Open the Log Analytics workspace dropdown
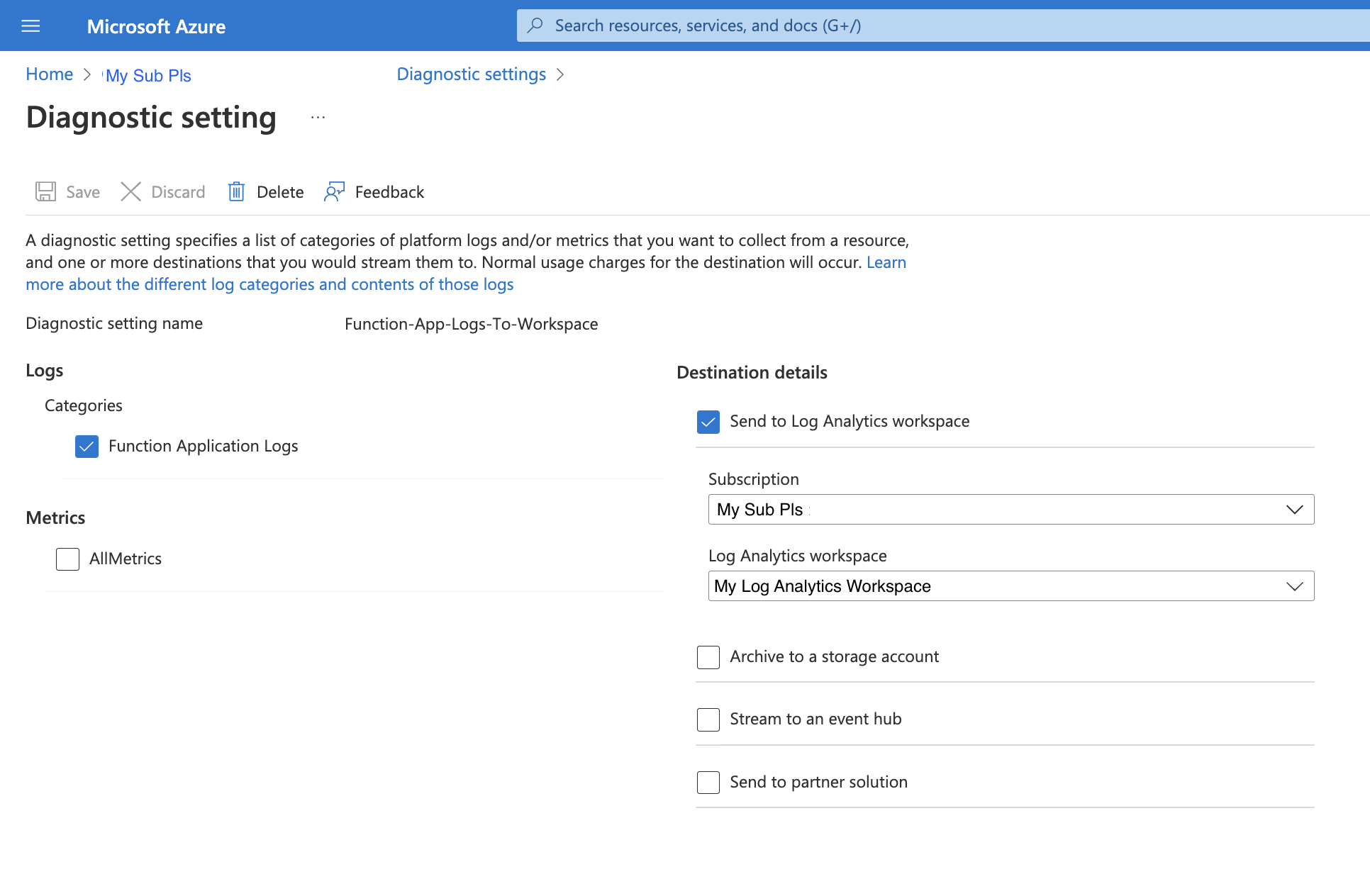1370x896 pixels. coord(1010,586)
